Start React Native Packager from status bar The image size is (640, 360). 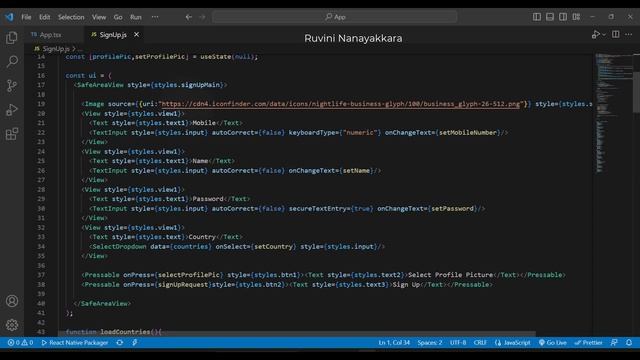click(x=75, y=342)
